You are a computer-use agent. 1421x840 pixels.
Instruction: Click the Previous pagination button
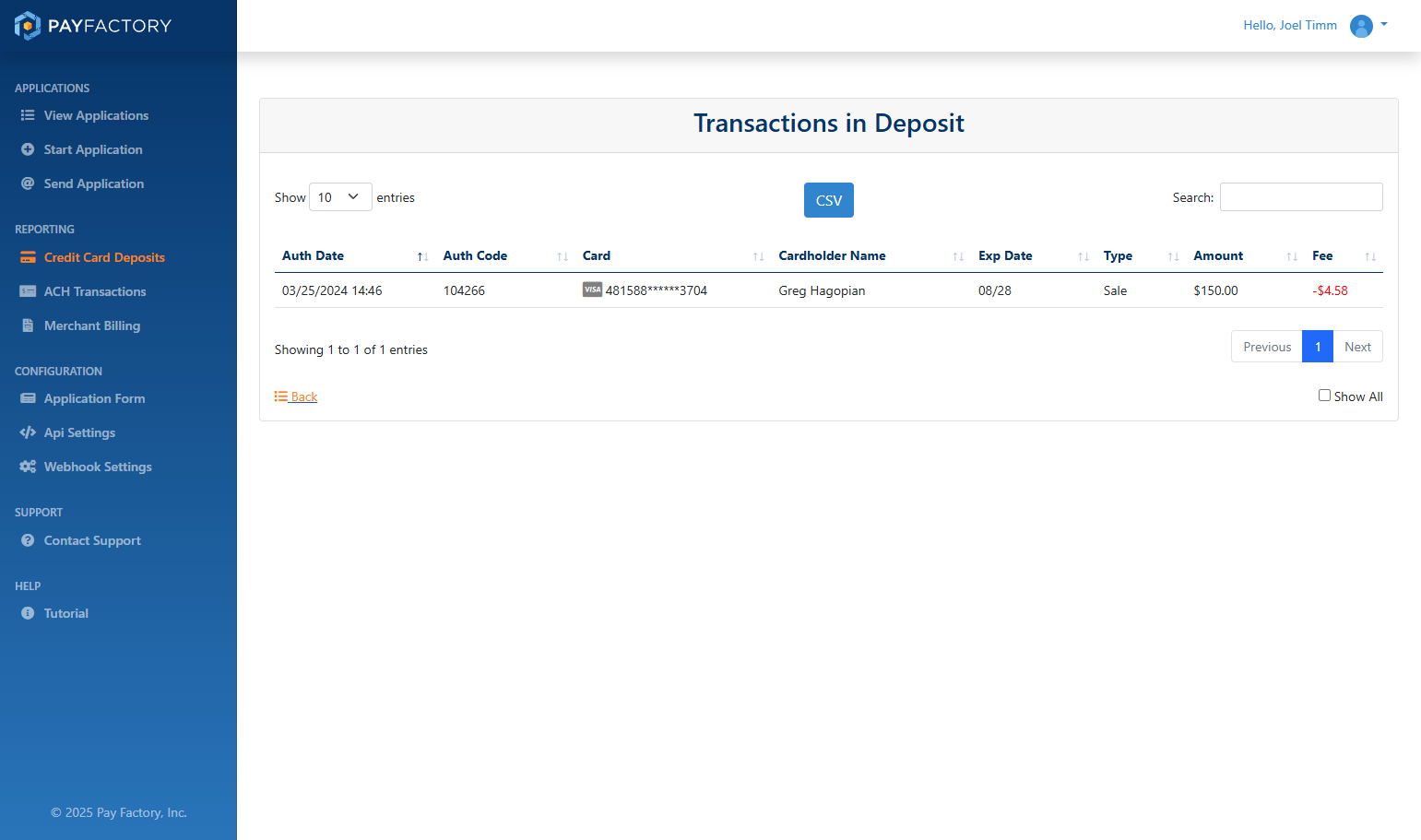[x=1267, y=347]
